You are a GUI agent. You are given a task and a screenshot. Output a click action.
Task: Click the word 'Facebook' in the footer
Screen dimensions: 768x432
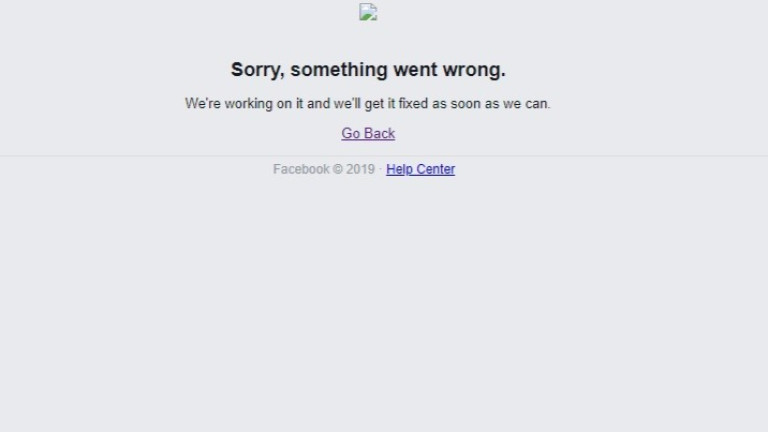coord(301,169)
